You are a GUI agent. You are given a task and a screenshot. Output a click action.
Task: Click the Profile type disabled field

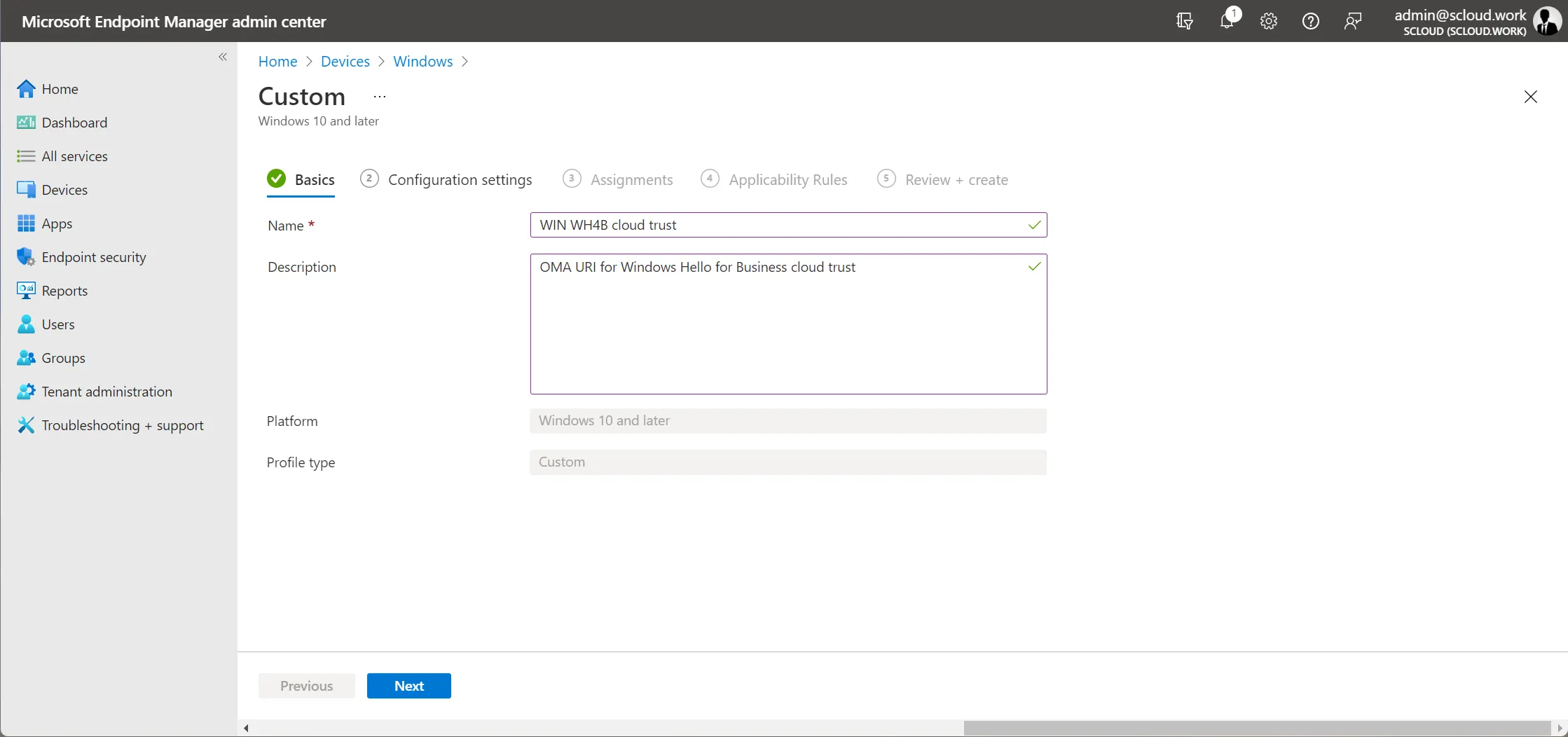pyautogui.click(x=788, y=462)
